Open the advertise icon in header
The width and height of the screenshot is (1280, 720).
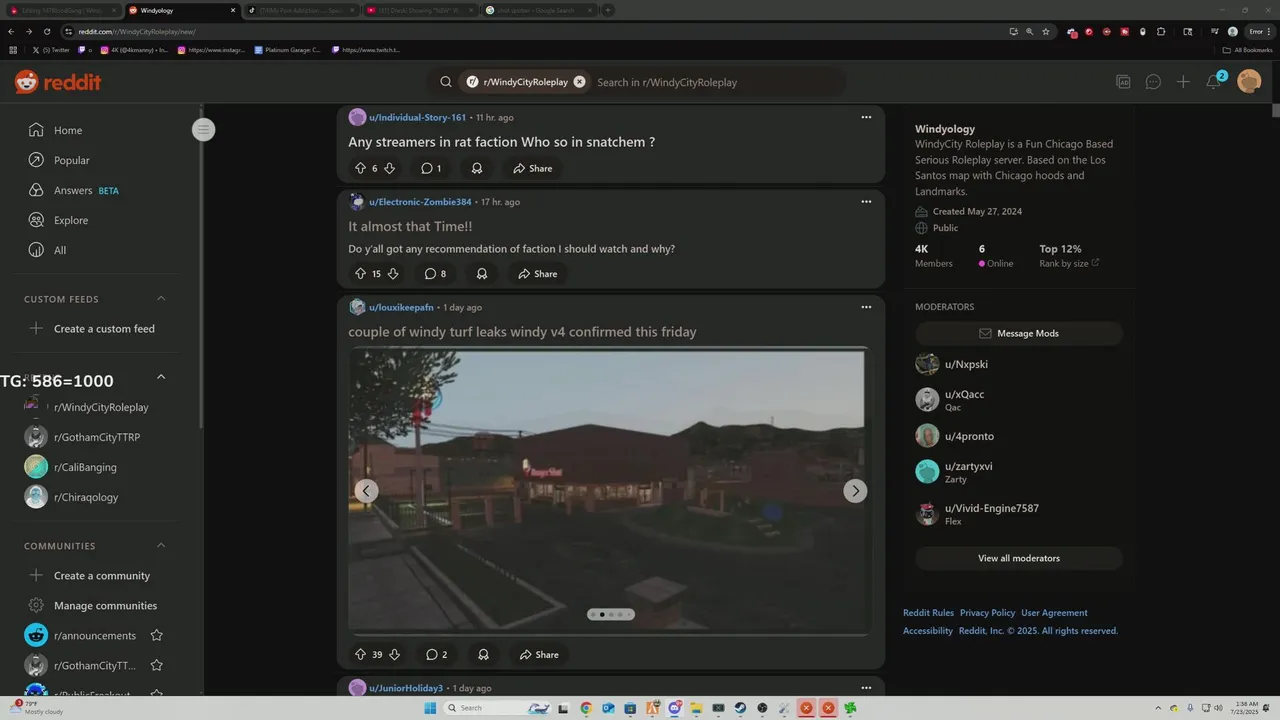coord(1123,82)
